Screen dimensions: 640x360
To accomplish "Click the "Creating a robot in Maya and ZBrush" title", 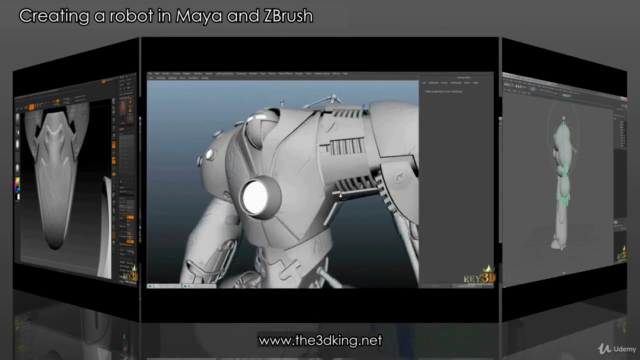I will tap(166, 16).
